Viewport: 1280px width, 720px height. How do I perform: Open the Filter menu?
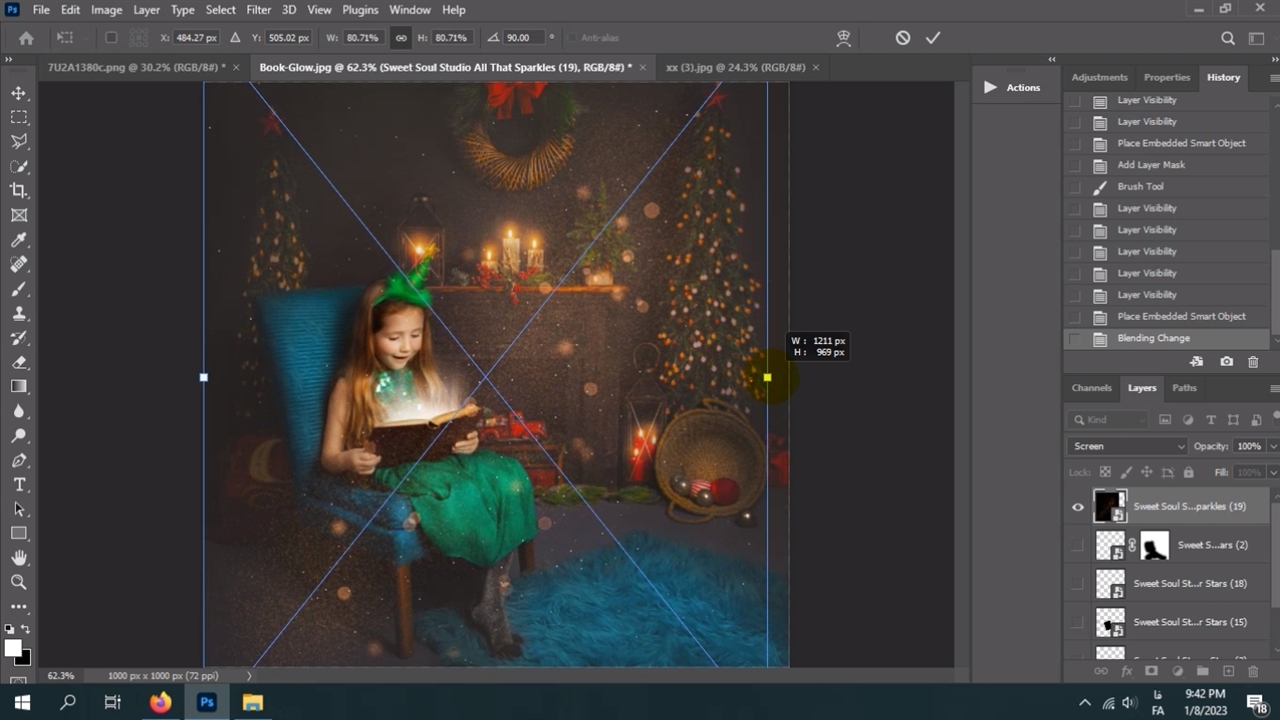point(258,10)
